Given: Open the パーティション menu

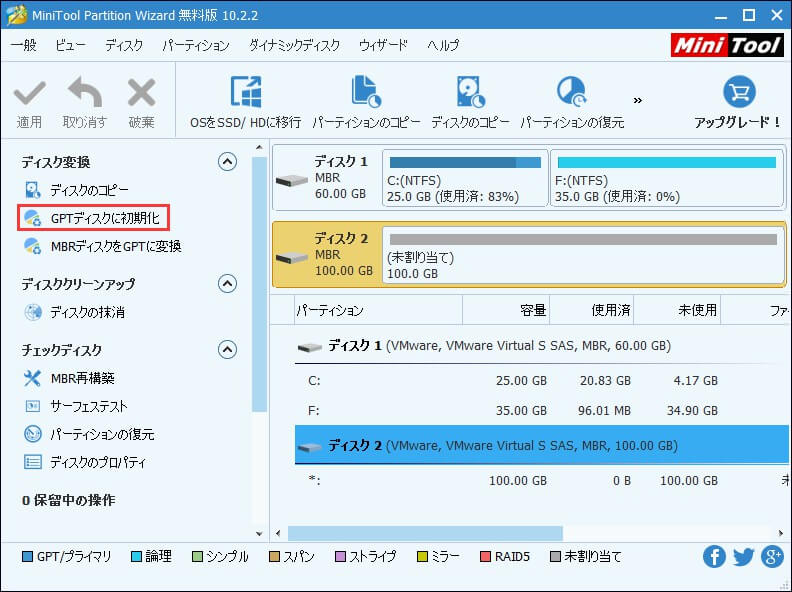Looking at the screenshot, I should (196, 45).
